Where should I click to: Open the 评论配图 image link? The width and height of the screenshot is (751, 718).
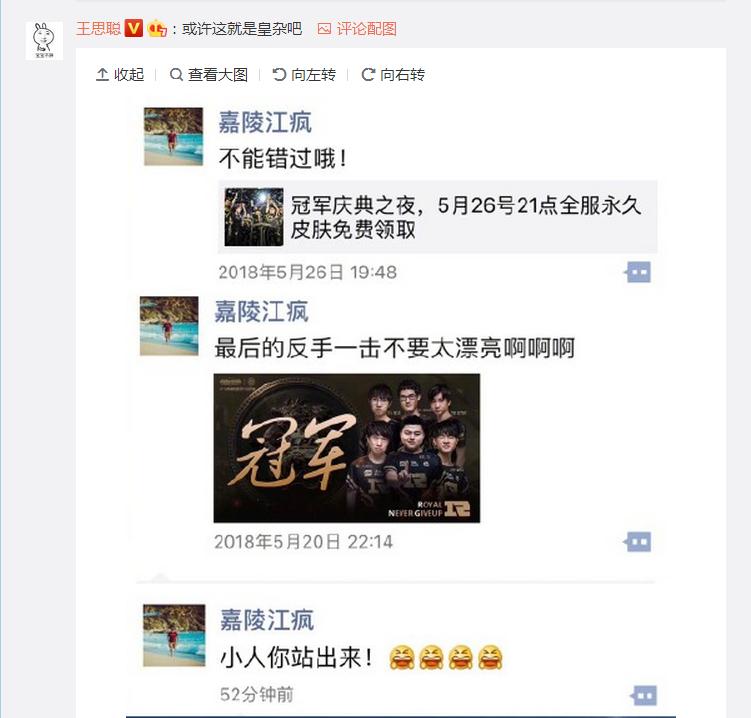point(357,29)
